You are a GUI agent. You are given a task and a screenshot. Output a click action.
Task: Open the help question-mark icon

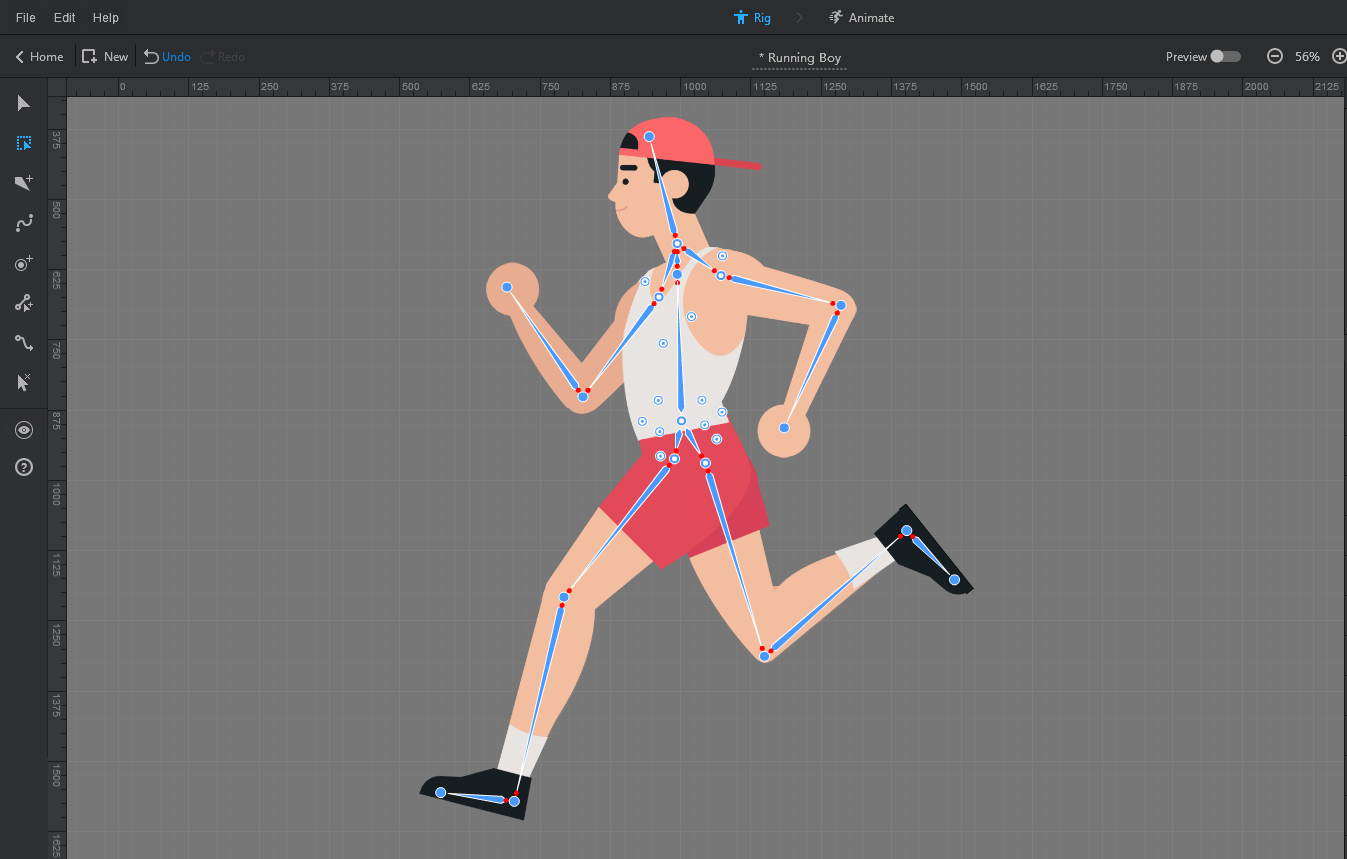coord(24,467)
